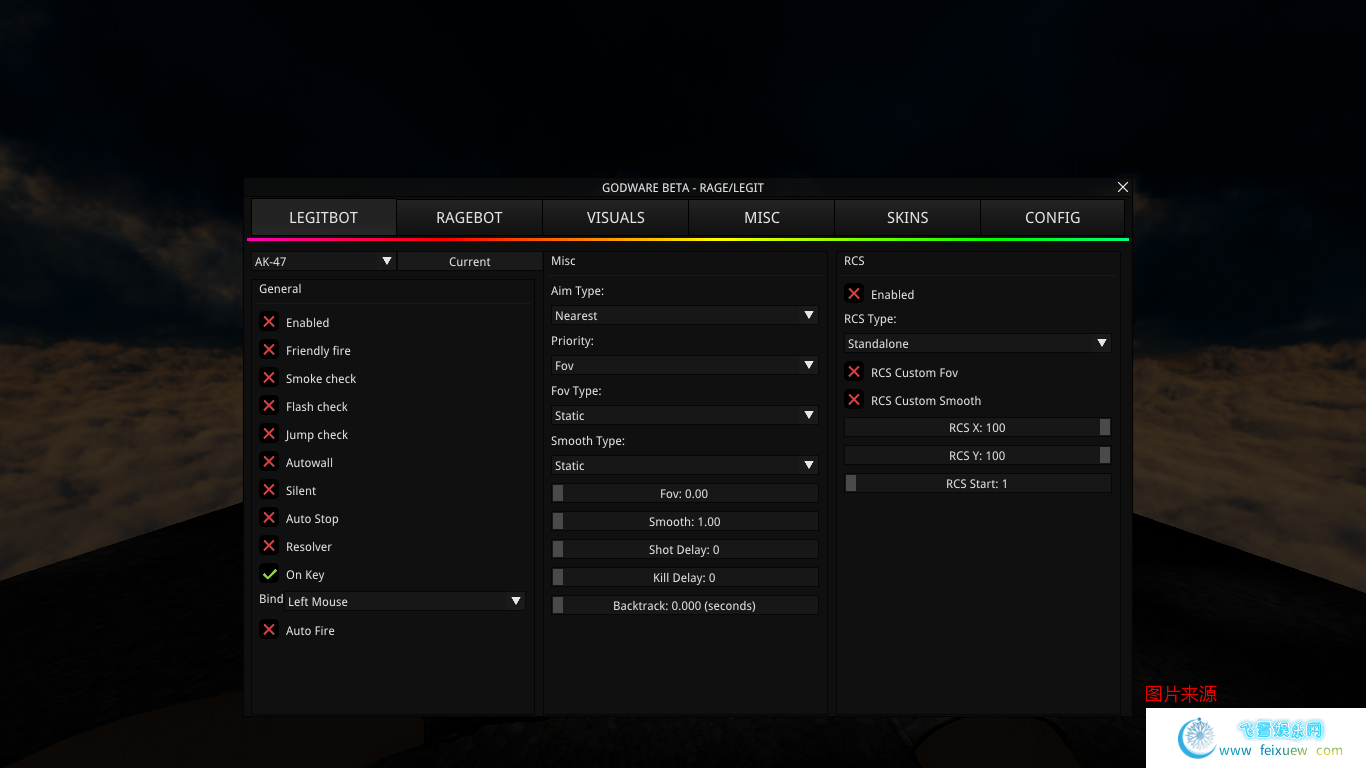Image resolution: width=1366 pixels, height=768 pixels.
Task: Toggle RCS Custom Smooth checkbox
Action: click(x=854, y=400)
